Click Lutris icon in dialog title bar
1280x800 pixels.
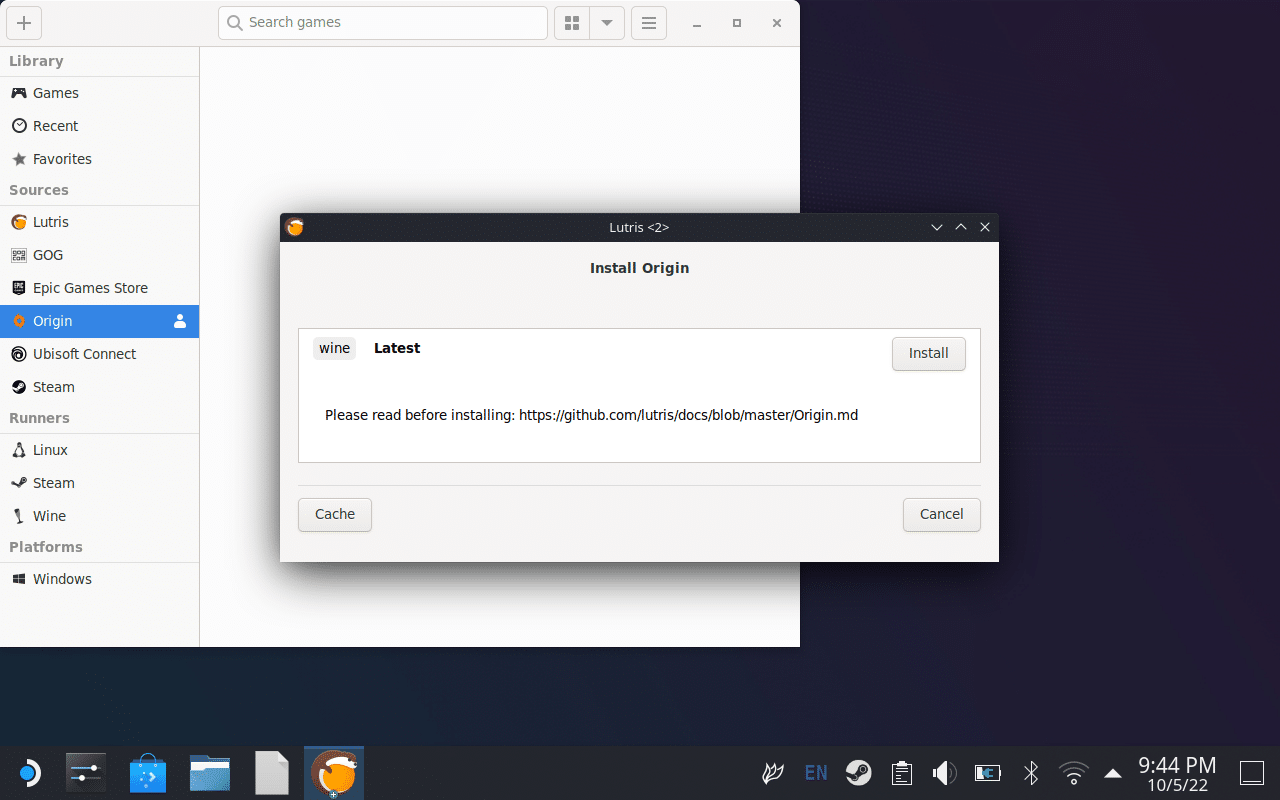pyautogui.click(x=295, y=227)
